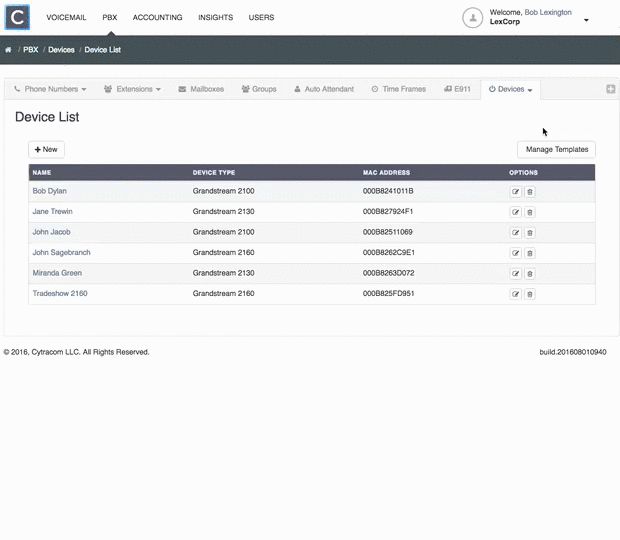The image size is (620, 540).
Task: Open the Tradeshow 2160 device link
Action: click(60, 293)
